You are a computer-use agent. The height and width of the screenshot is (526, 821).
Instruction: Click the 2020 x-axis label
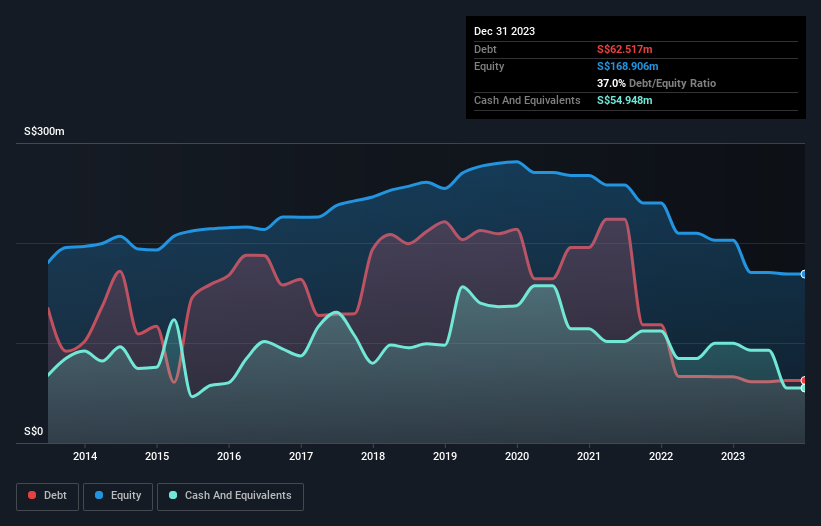517,456
